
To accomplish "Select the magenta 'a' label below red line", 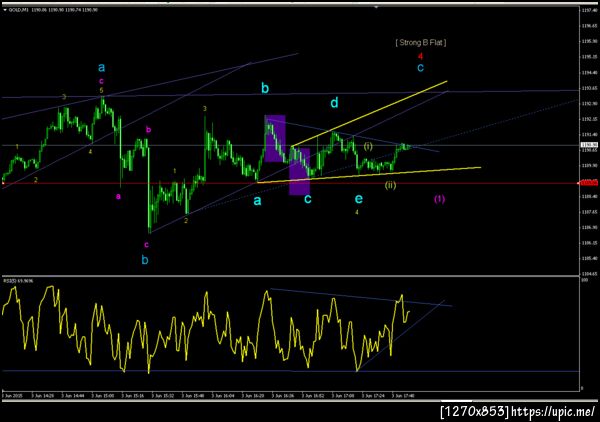I will [x=118, y=197].
